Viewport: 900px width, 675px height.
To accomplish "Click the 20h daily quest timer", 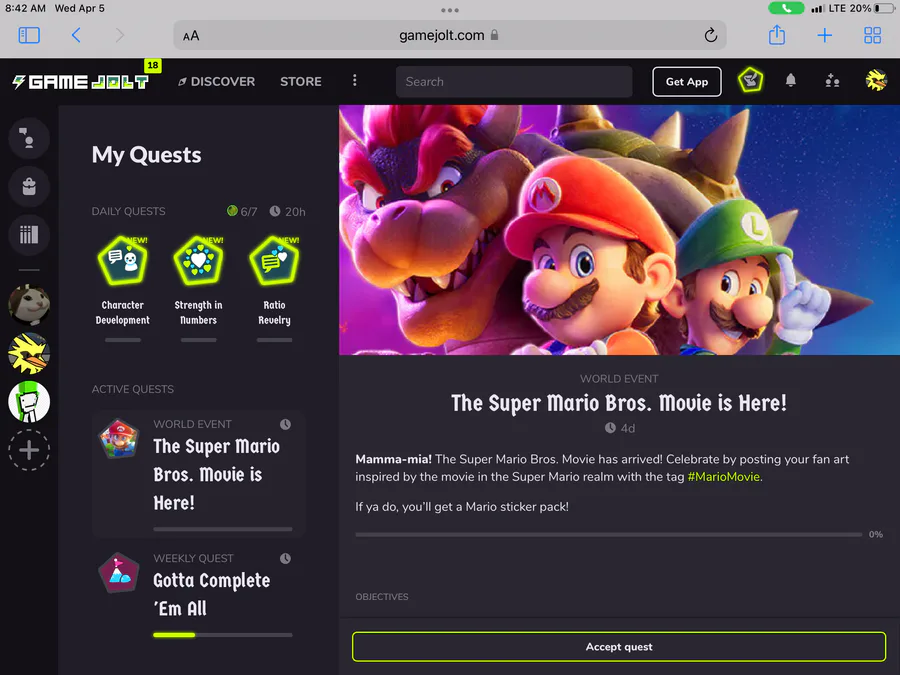I will 288,211.
